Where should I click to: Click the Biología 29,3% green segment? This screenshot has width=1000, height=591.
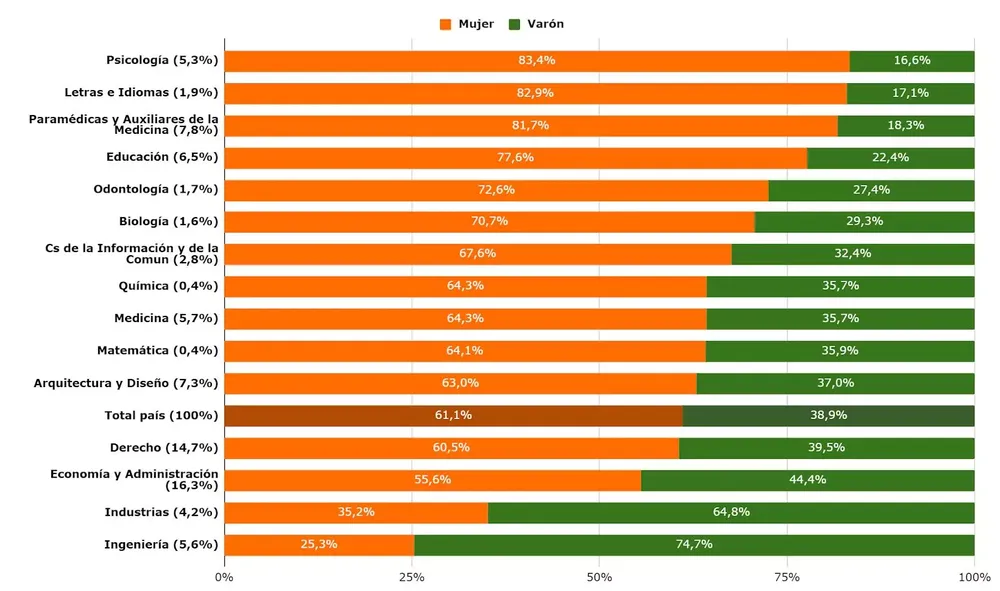coord(865,222)
